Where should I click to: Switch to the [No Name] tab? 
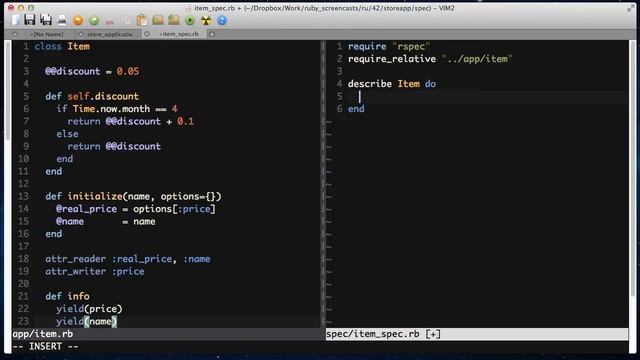tap(47, 34)
